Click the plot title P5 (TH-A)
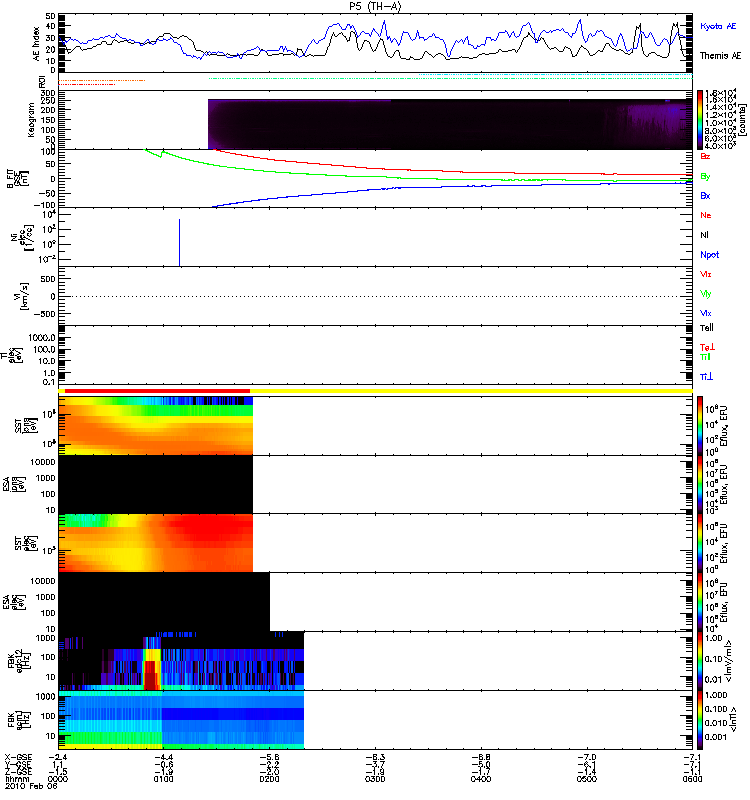This screenshot has width=750, height=800. pyautogui.click(x=375, y=6)
